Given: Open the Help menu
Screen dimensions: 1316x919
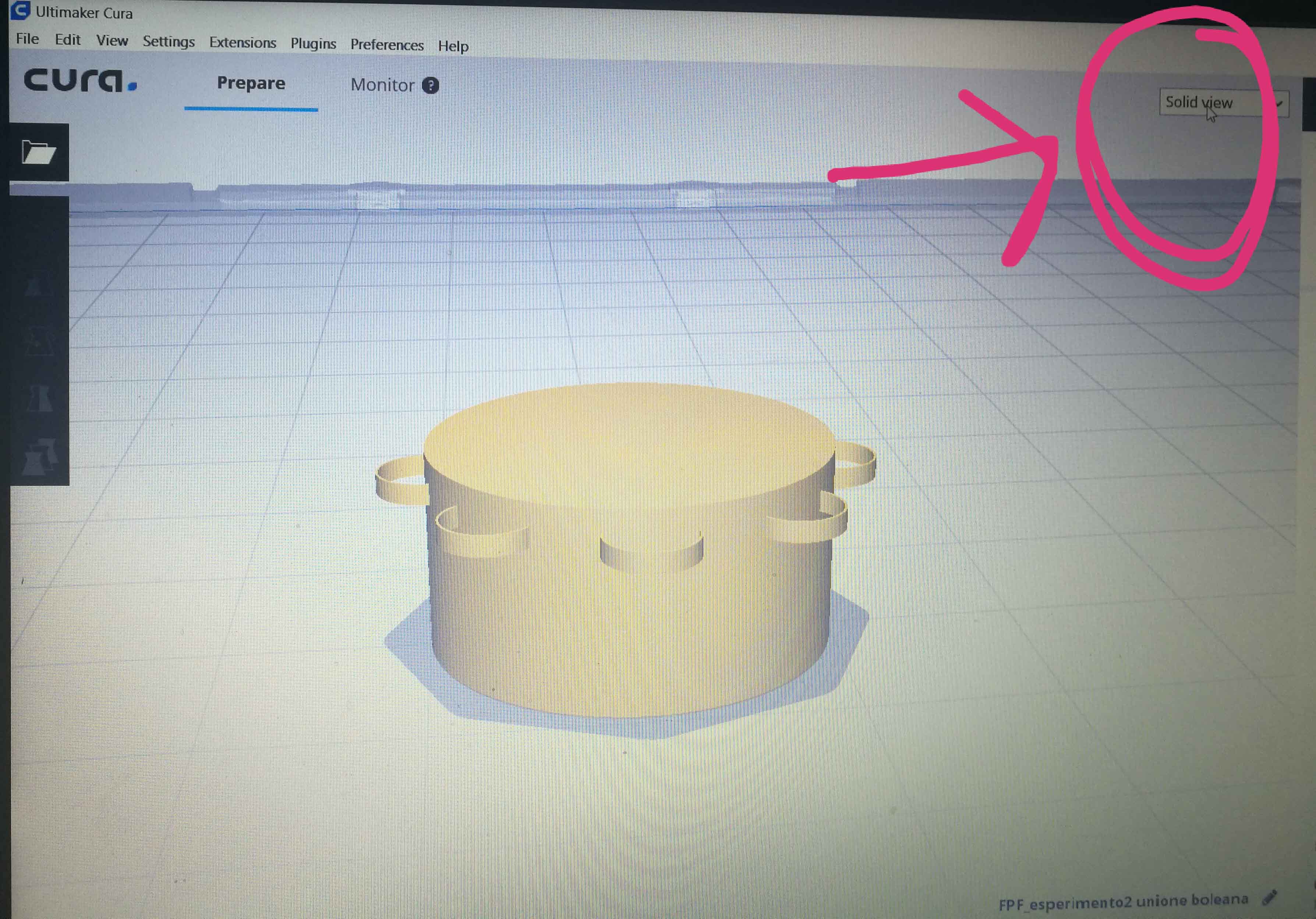Looking at the screenshot, I should (453, 46).
